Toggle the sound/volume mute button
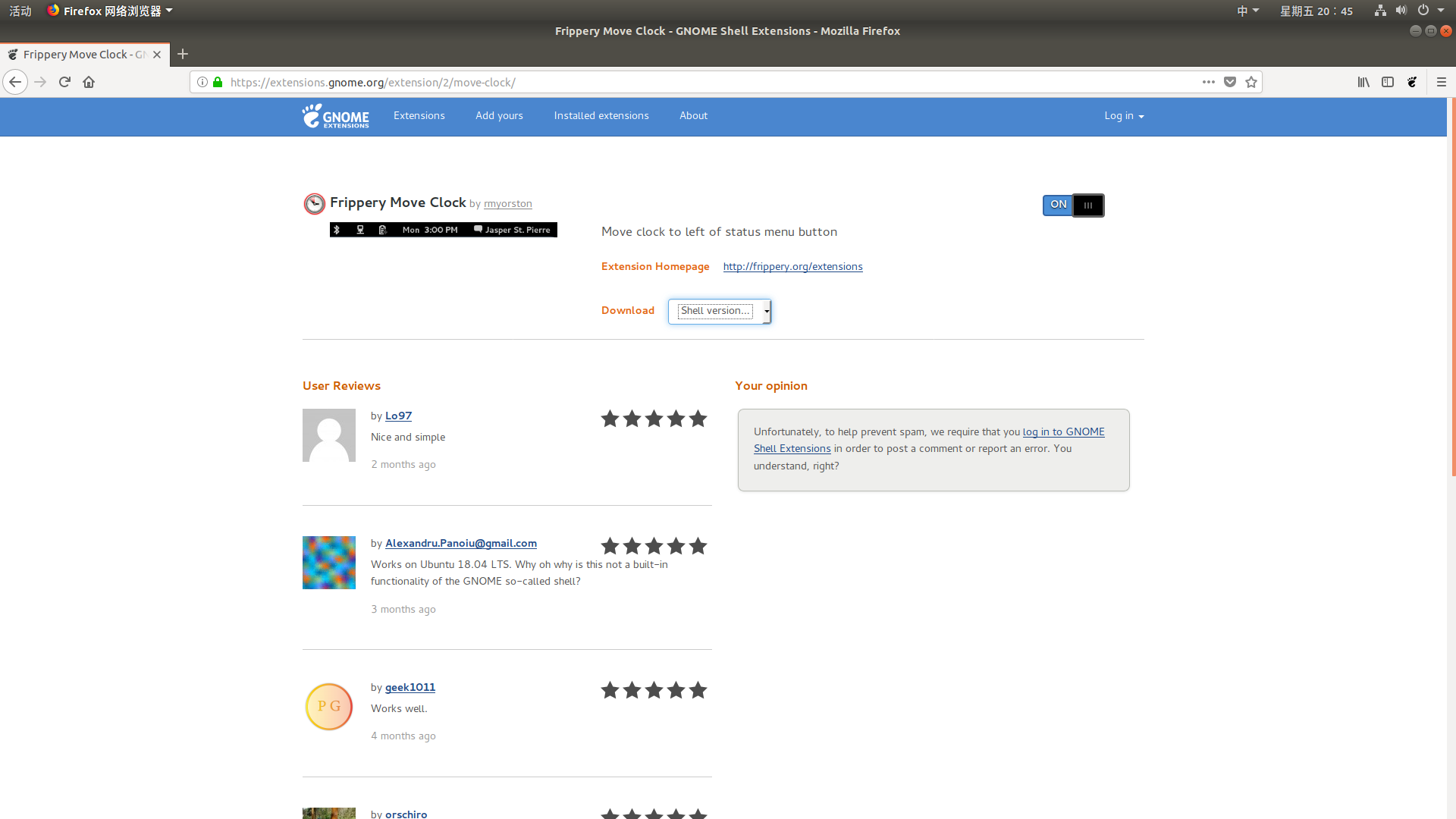The width and height of the screenshot is (1456, 819). 1399,10
